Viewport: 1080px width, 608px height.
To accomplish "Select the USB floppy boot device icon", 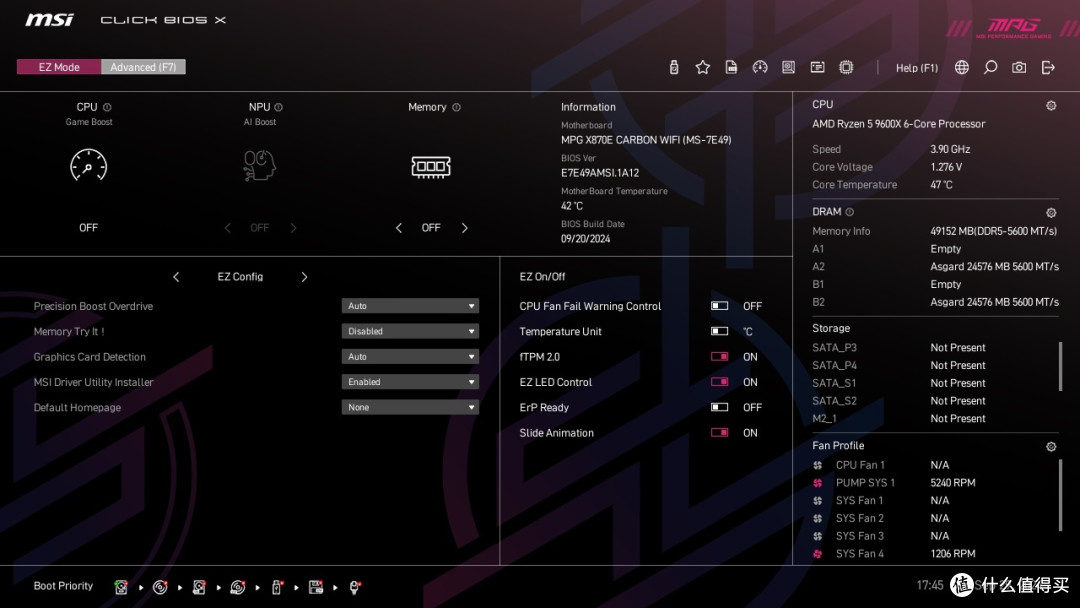I will pyautogui.click(x=316, y=587).
